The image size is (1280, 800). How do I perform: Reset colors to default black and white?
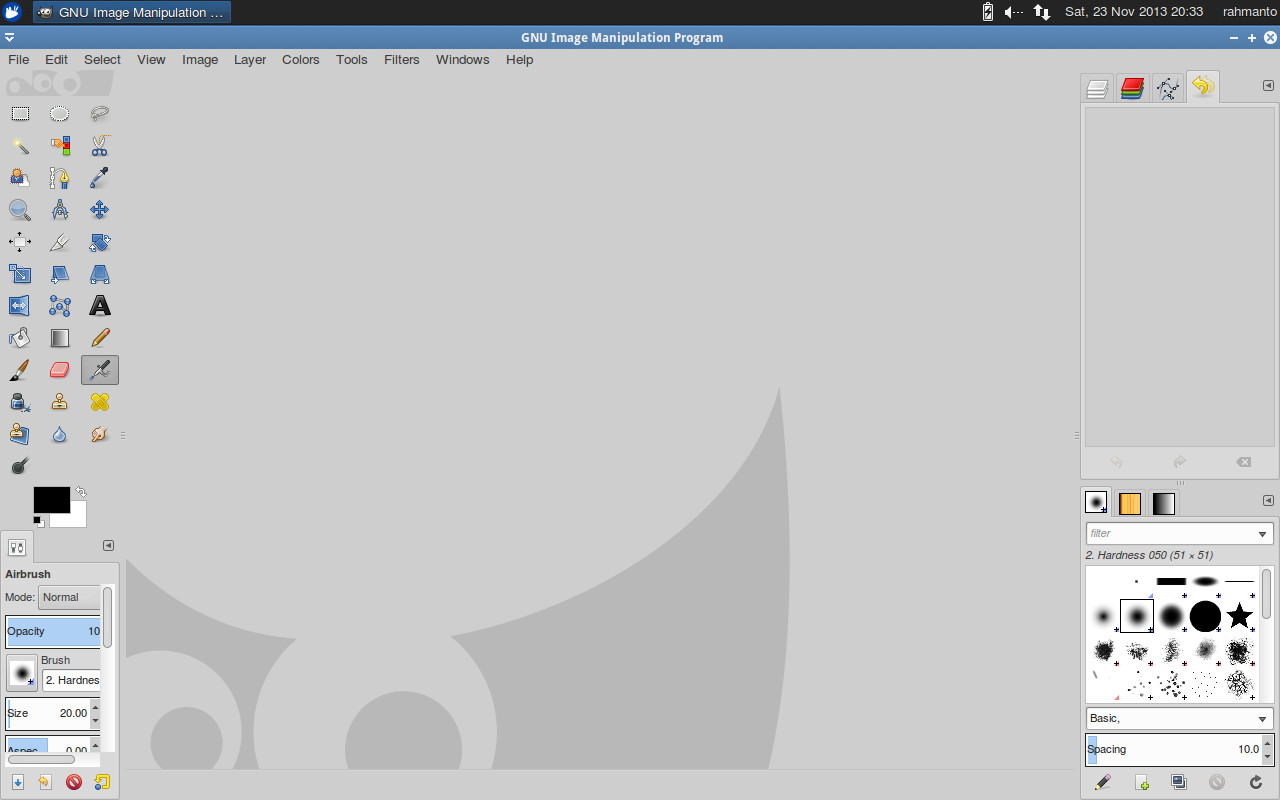39,521
